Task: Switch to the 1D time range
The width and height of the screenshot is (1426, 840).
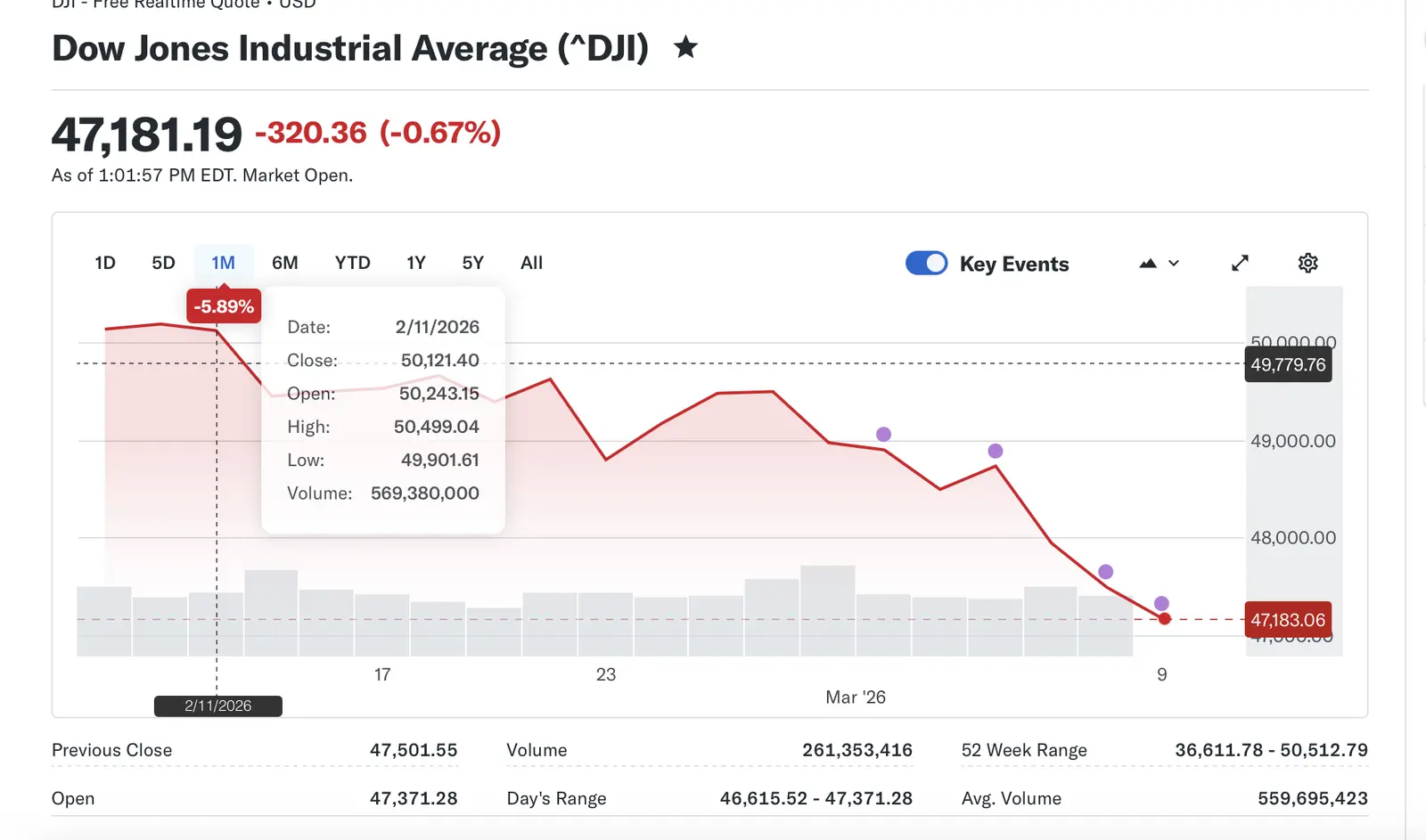Action: [x=105, y=263]
